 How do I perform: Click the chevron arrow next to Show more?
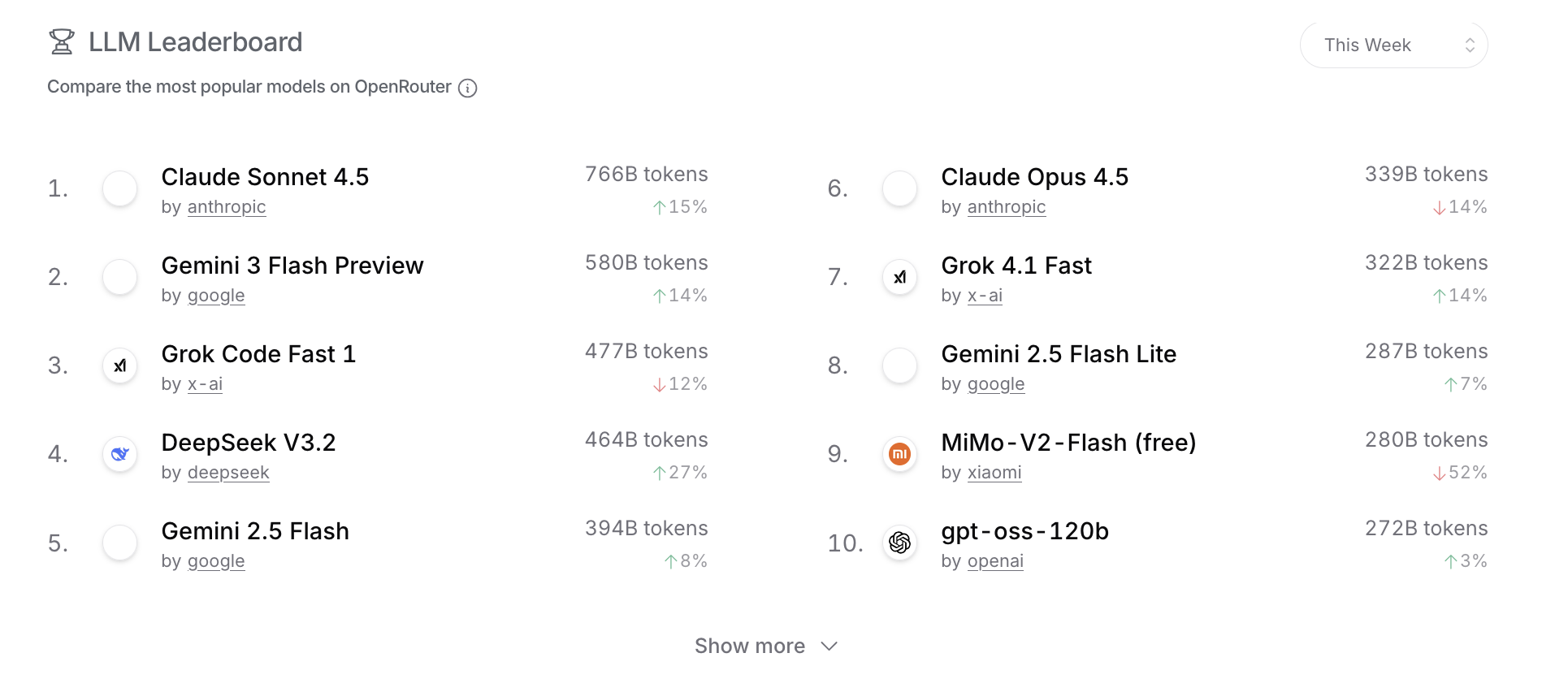829,646
